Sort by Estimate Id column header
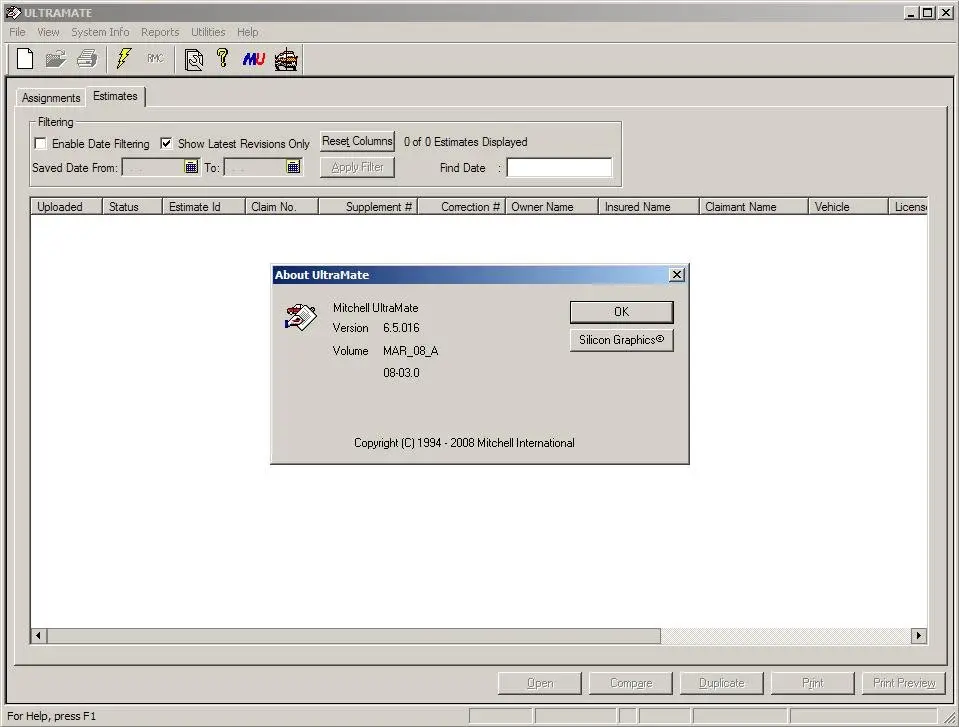 [x=204, y=207]
